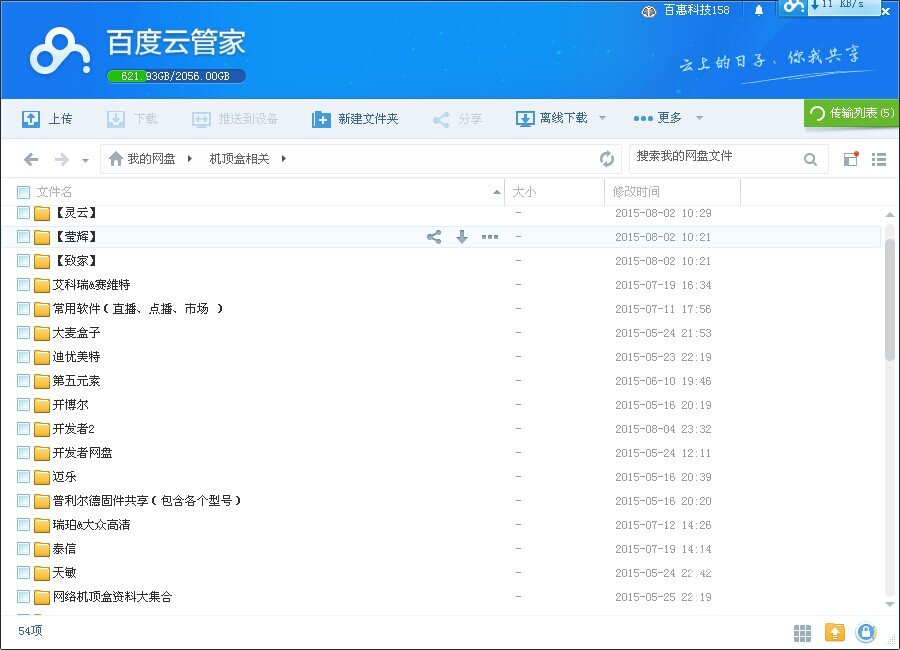This screenshot has height=650, width=900.
Task: Expand the arrow after 我的网盘 breadcrumb
Action: point(189,158)
